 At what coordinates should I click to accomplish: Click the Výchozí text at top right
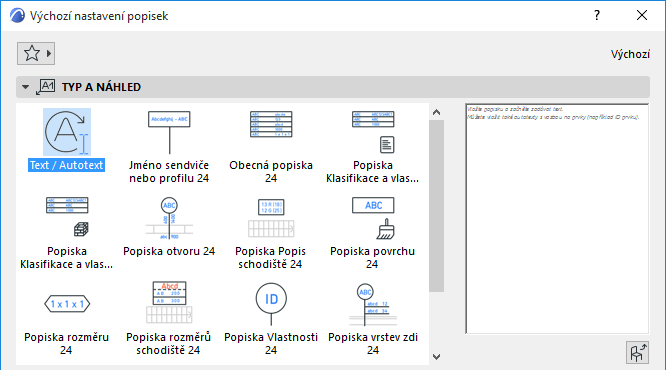point(630,54)
